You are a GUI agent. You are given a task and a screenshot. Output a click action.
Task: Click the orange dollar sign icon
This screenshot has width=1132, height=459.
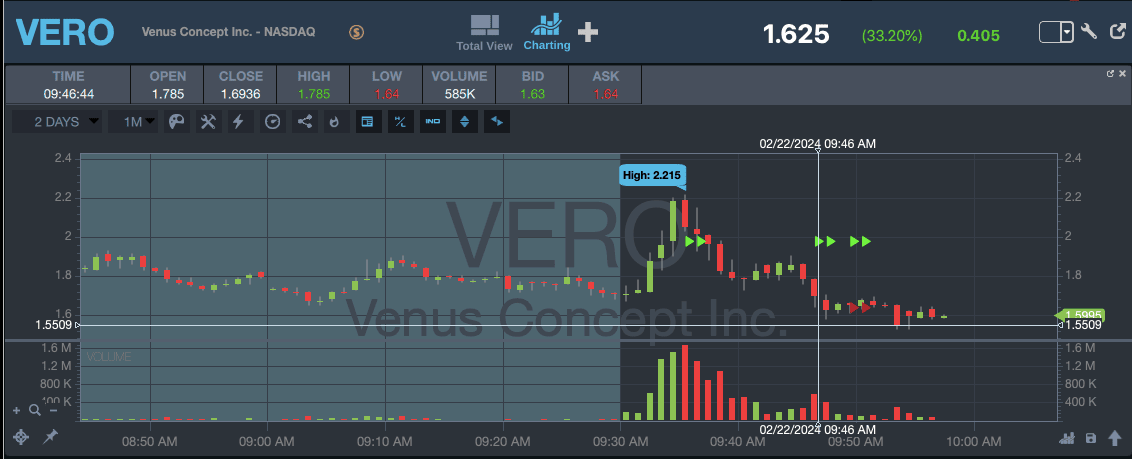[x=356, y=32]
